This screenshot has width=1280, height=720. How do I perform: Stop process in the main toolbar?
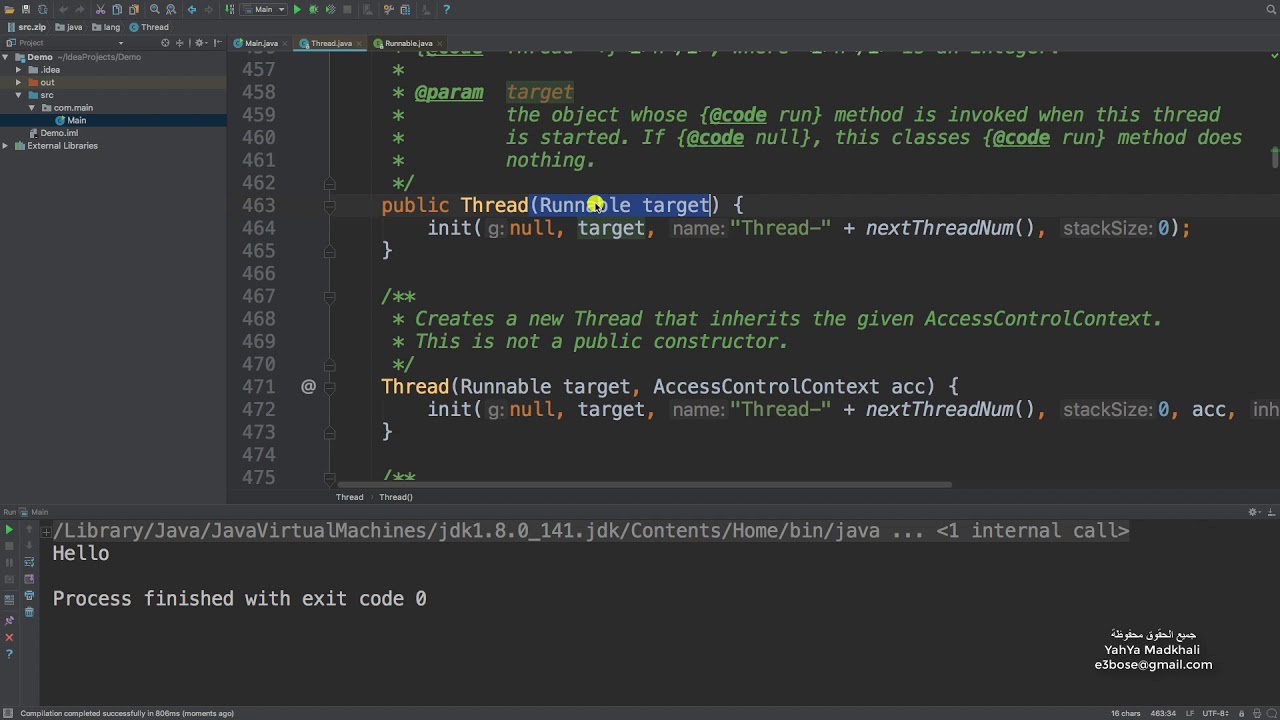click(347, 9)
